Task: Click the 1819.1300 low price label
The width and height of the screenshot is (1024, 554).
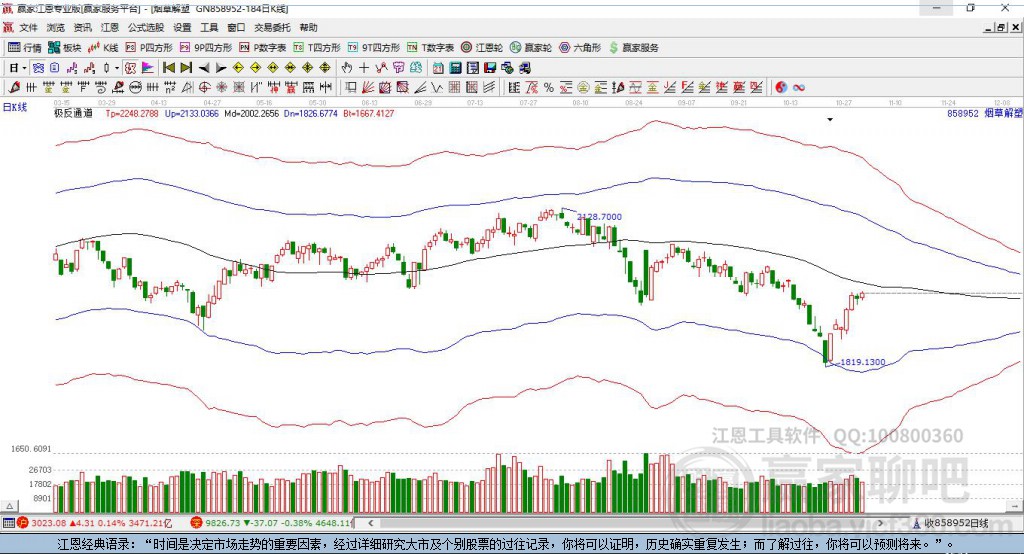Action: tap(863, 362)
